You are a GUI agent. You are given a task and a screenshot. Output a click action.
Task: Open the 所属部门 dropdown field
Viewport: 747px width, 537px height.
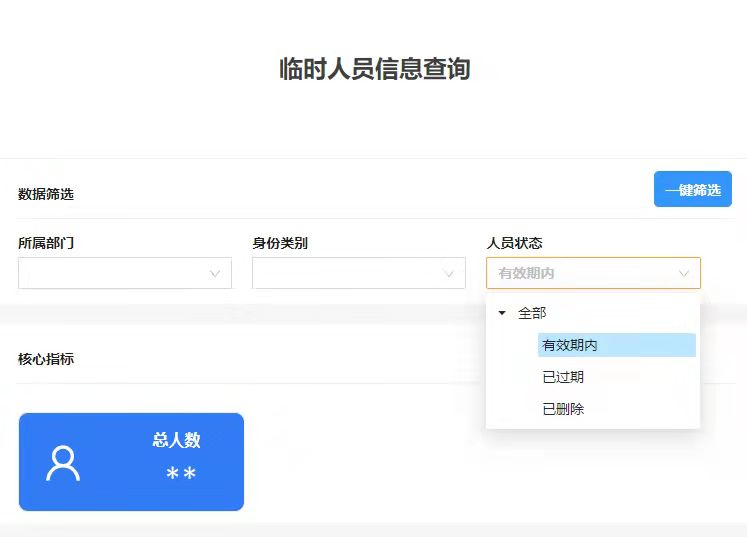(114, 273)
